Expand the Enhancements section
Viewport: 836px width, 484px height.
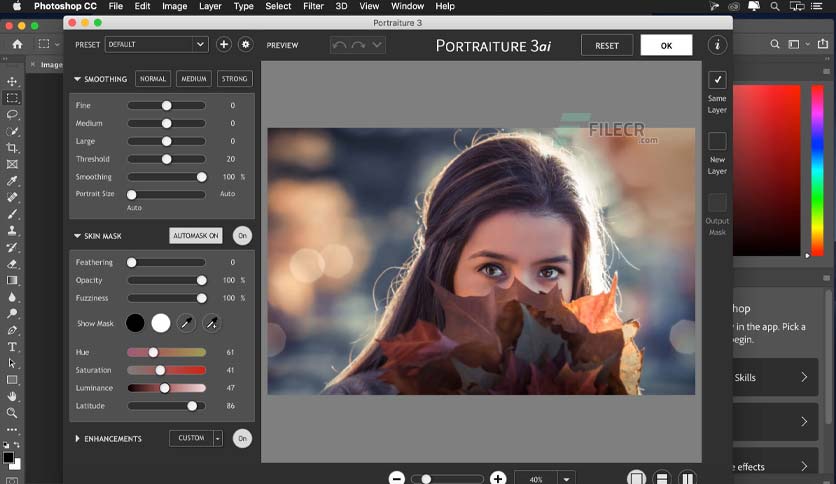pos(77,439)
